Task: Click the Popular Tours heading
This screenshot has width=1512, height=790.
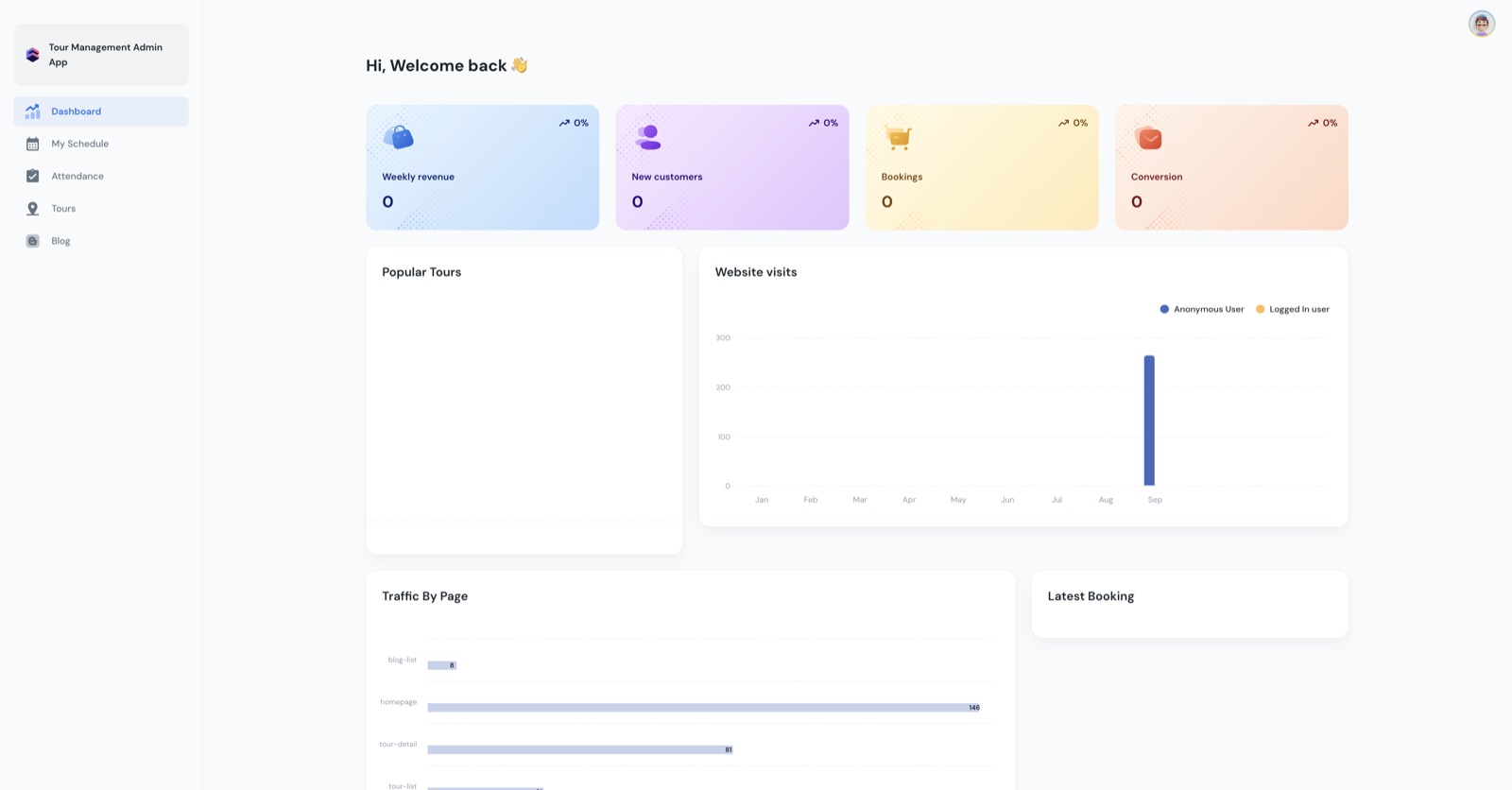Action: pyautogui.click(x=421, y=272)
